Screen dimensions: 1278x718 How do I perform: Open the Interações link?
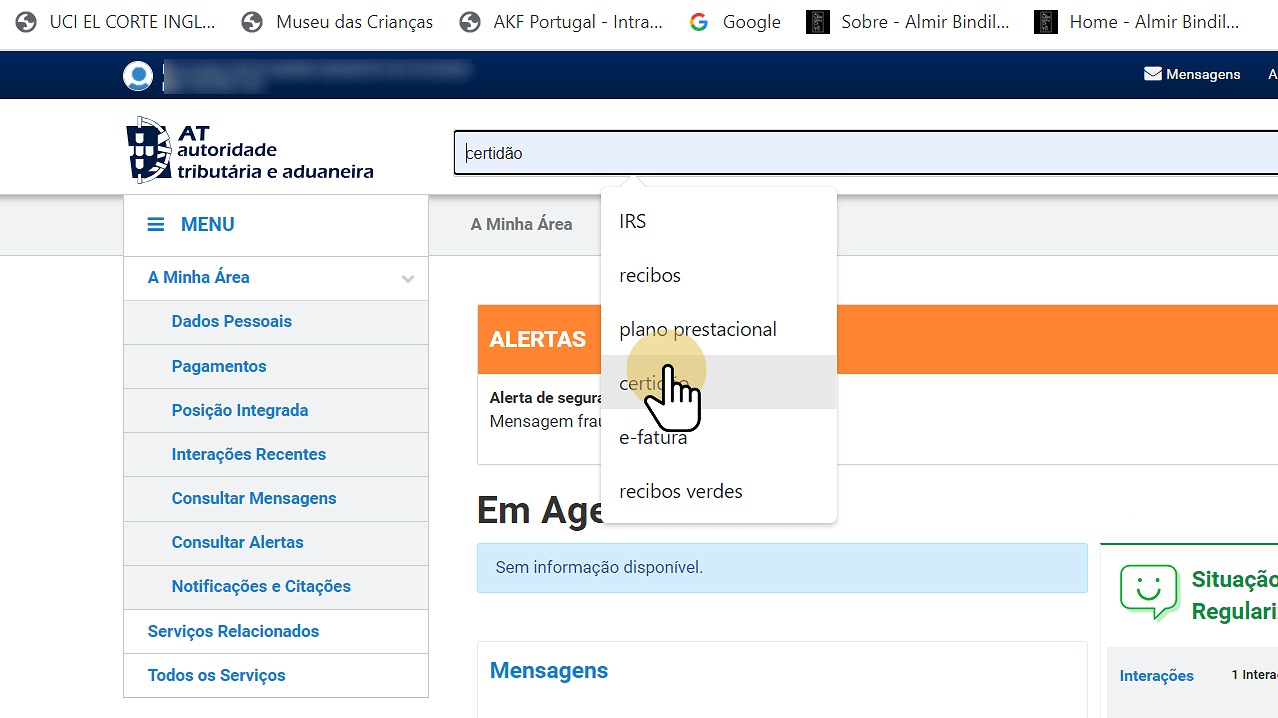(x=1156, y=676)
